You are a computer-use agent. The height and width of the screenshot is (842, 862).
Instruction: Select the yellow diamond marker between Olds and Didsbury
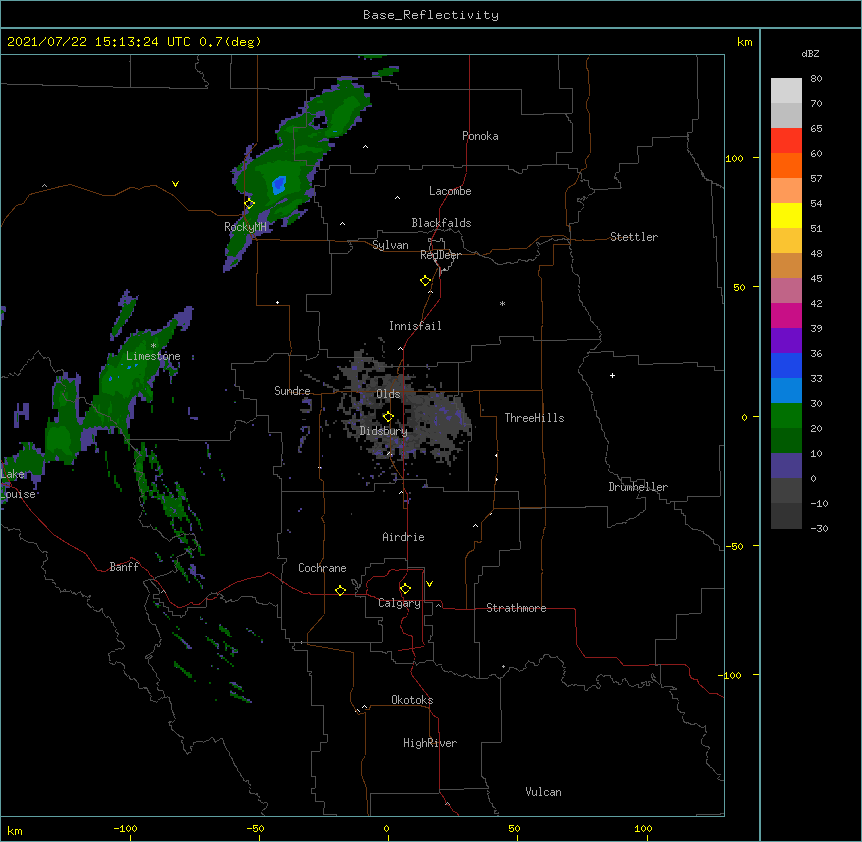pos(388,417)
